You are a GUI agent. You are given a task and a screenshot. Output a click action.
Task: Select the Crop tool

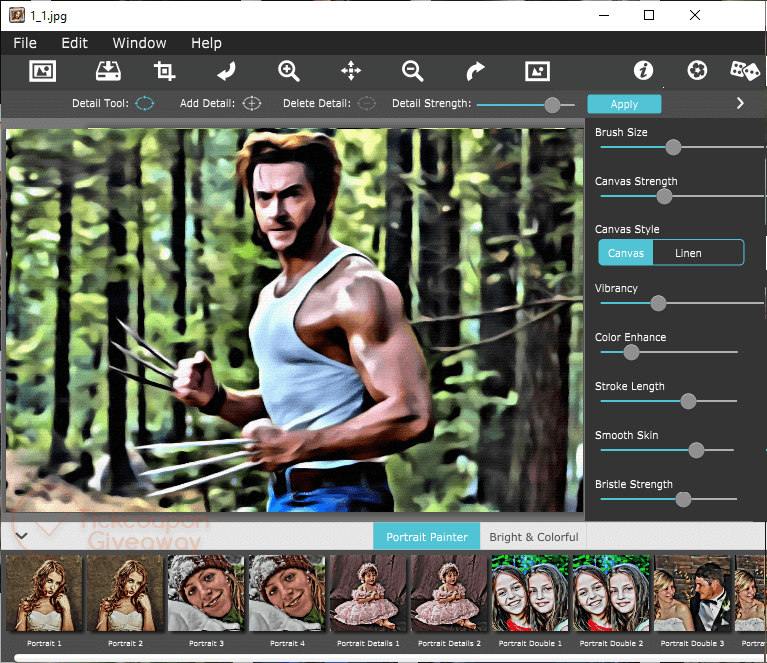point(164,71)
